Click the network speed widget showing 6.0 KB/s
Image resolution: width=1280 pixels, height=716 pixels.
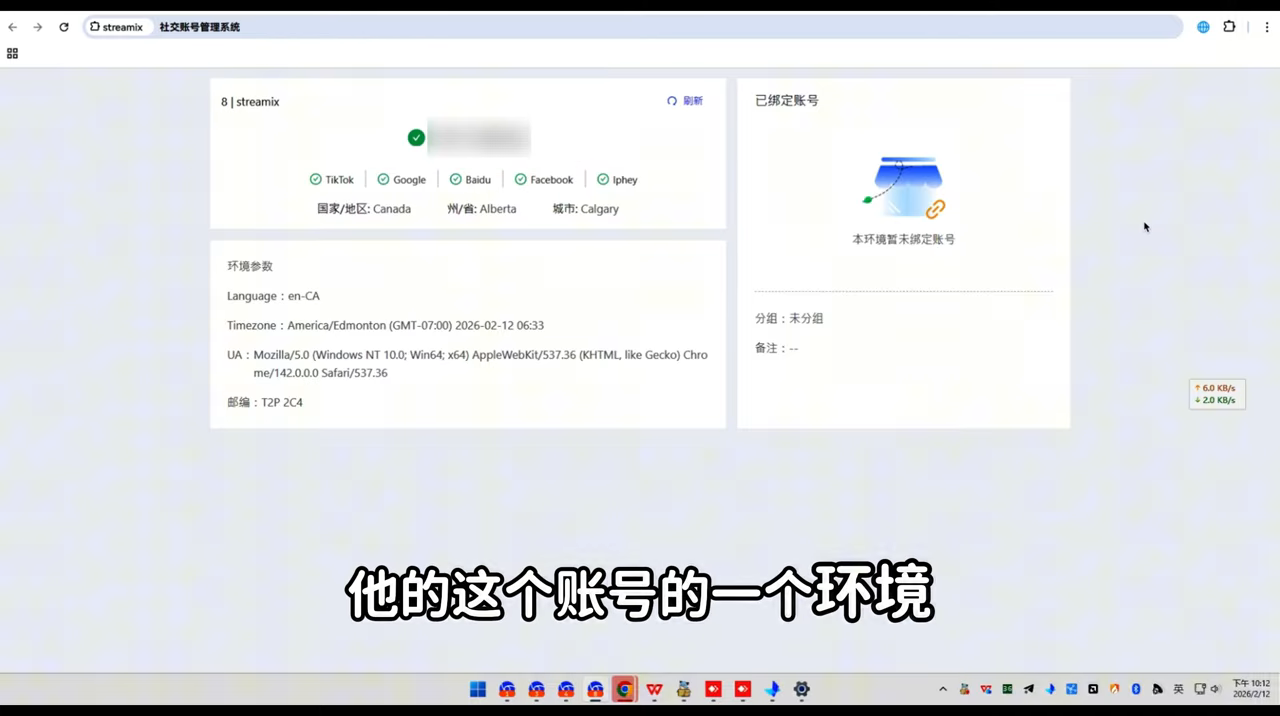pos(1217,394)
